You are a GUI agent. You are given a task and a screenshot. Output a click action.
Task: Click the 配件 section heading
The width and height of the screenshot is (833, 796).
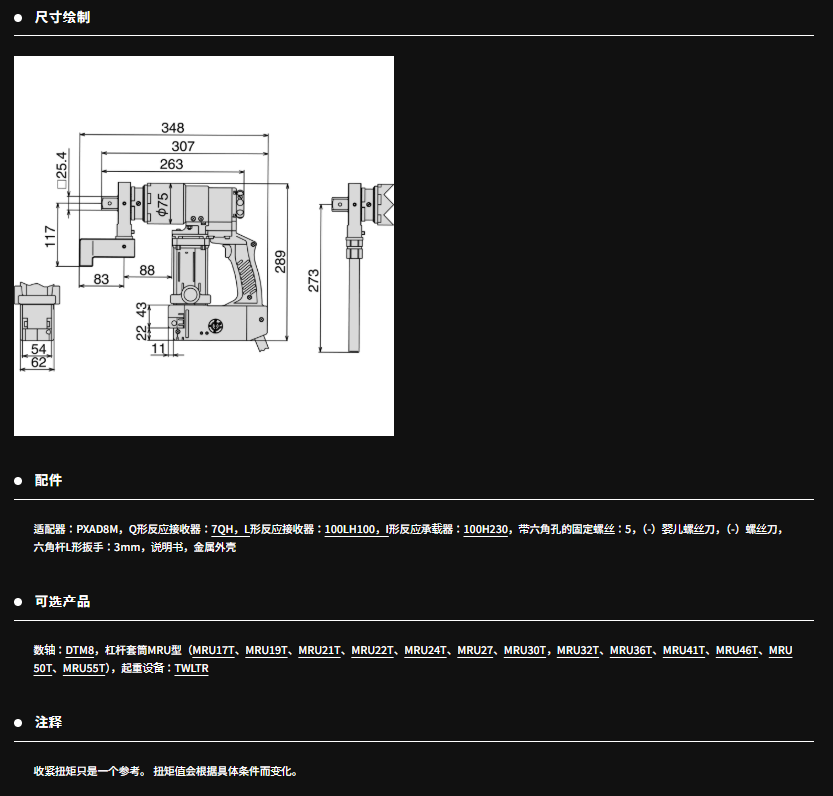[x=48, y=480]
